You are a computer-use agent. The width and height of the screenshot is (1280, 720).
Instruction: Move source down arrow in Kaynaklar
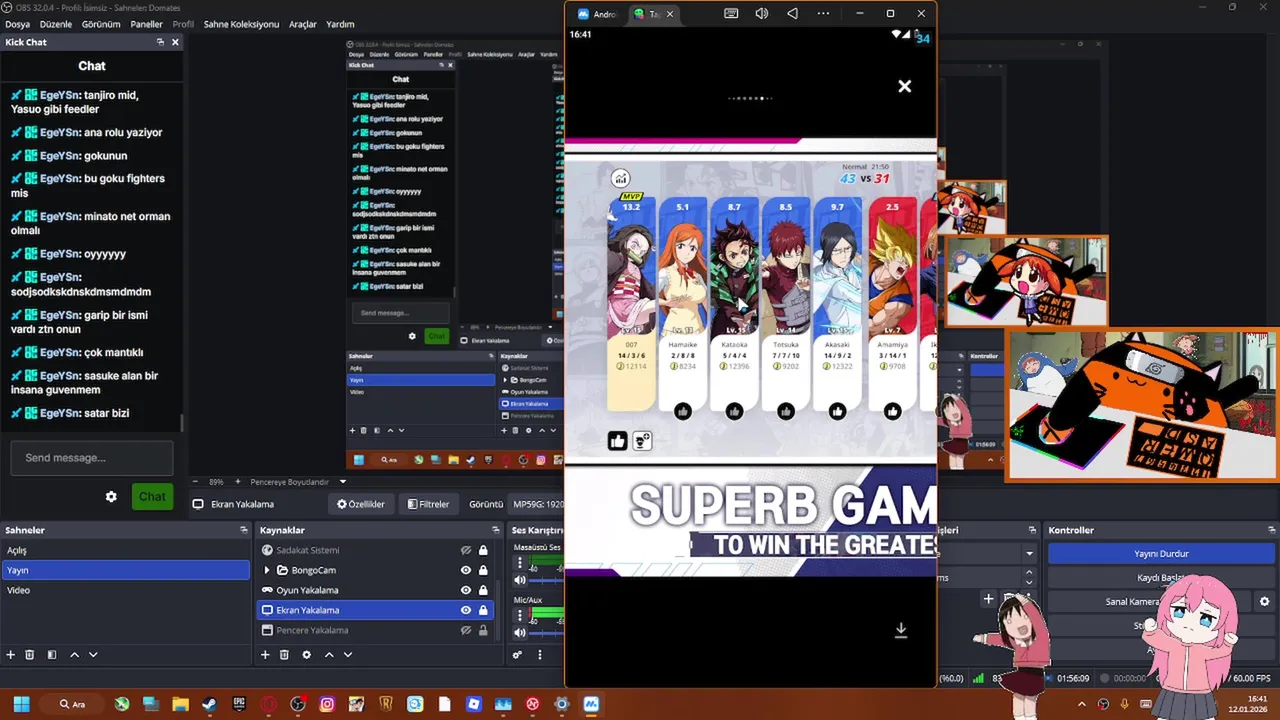(x=348, y=655)
